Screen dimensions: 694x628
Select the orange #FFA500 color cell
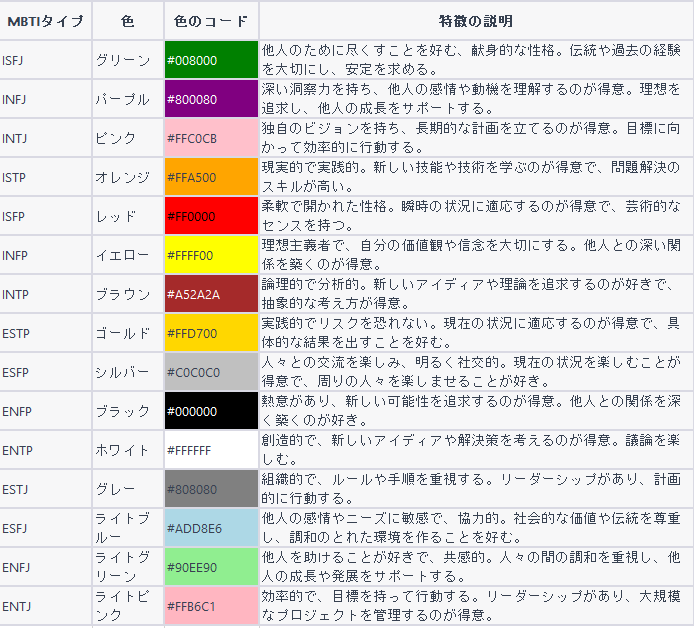click(211, 177)
